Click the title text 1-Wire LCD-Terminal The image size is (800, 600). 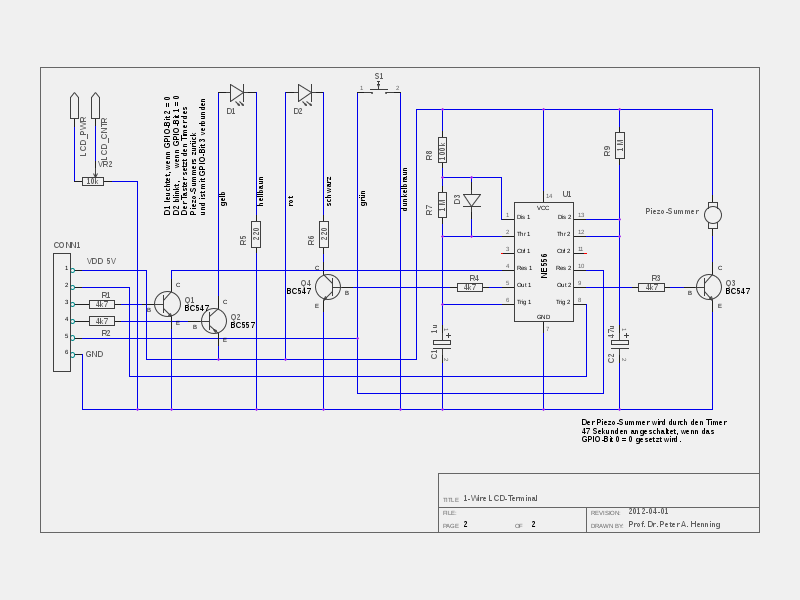pos(500,498)
